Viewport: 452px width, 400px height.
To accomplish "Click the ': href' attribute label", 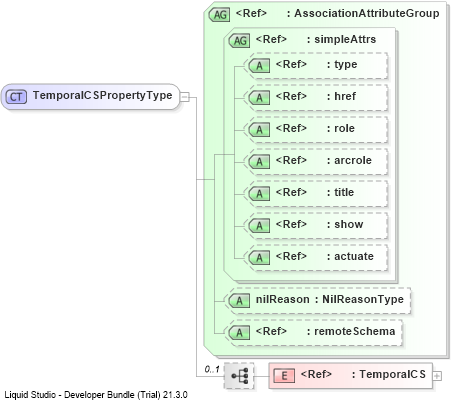I will point(341,96).
